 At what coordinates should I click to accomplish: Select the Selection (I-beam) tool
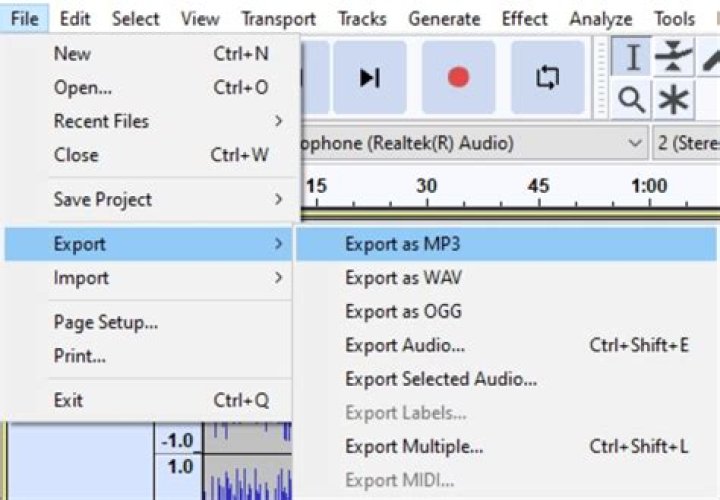pos(631,57)
